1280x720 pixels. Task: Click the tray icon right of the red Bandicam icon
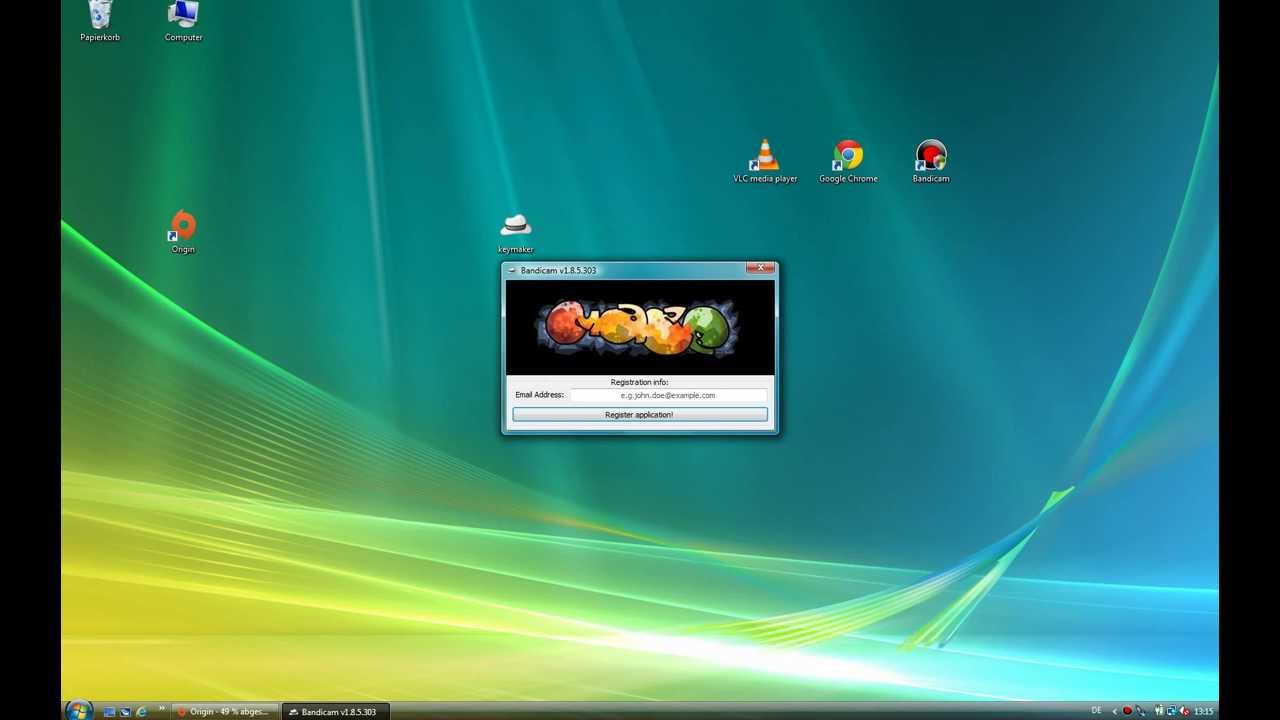coord(1141,712)
